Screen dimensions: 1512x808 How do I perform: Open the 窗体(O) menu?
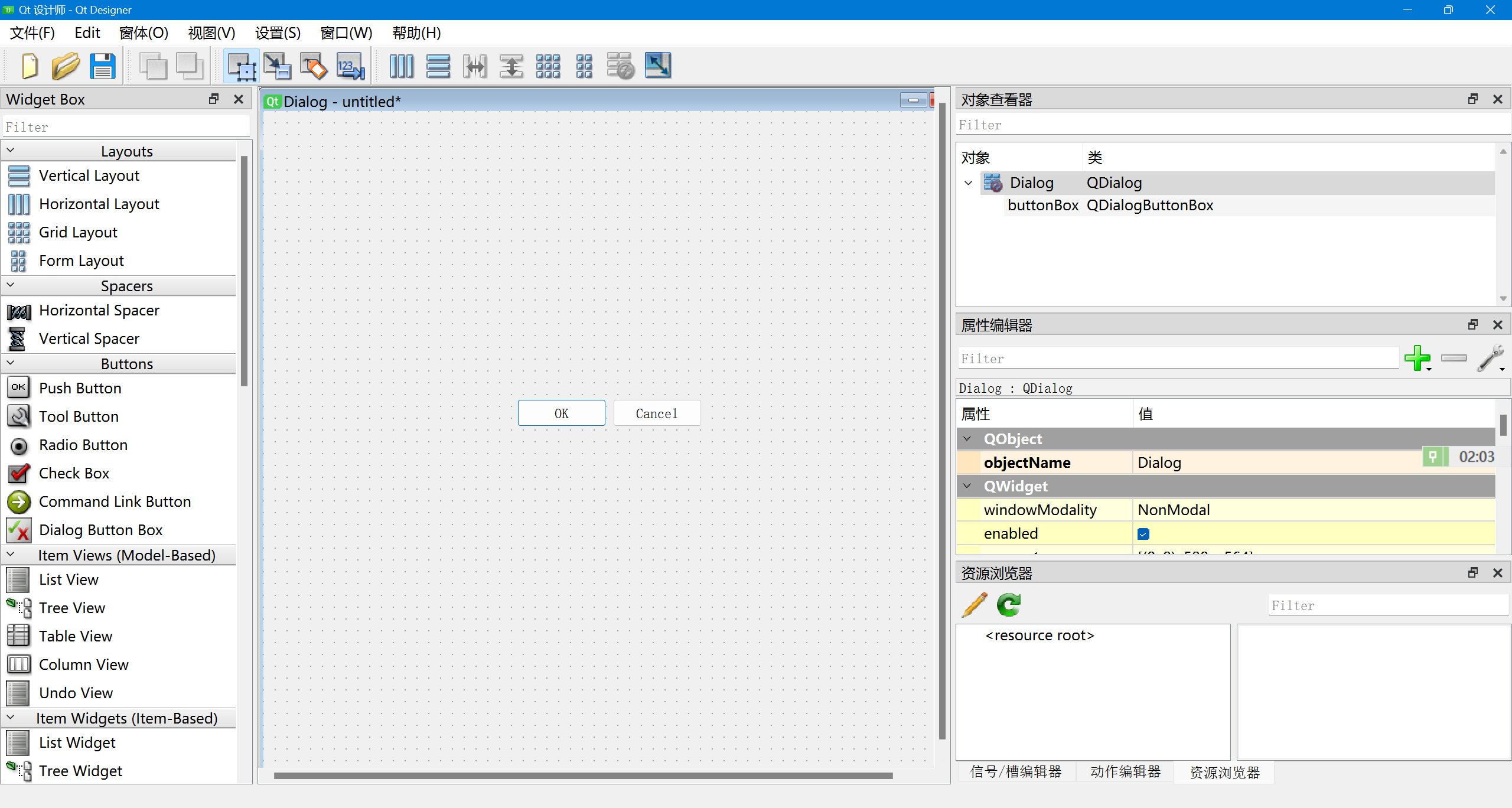(x=143, y=33)
